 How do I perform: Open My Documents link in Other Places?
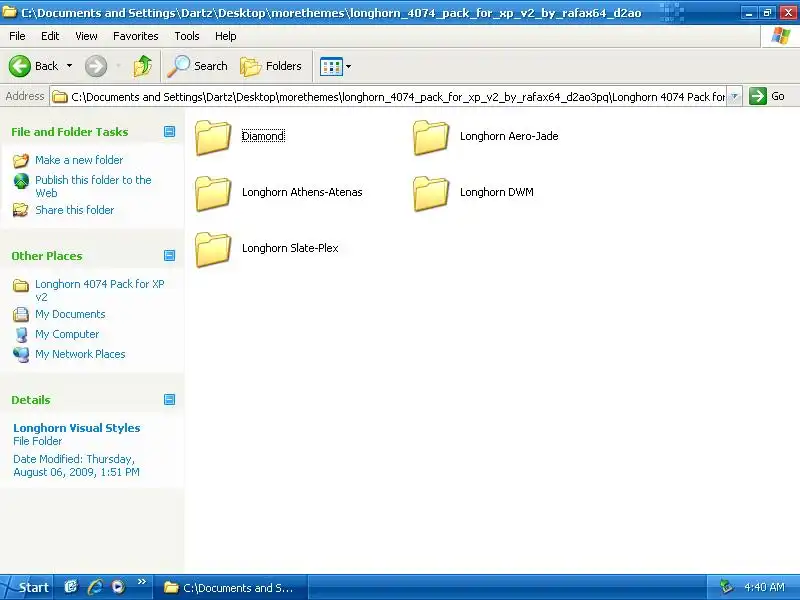(x=70, y=314)
